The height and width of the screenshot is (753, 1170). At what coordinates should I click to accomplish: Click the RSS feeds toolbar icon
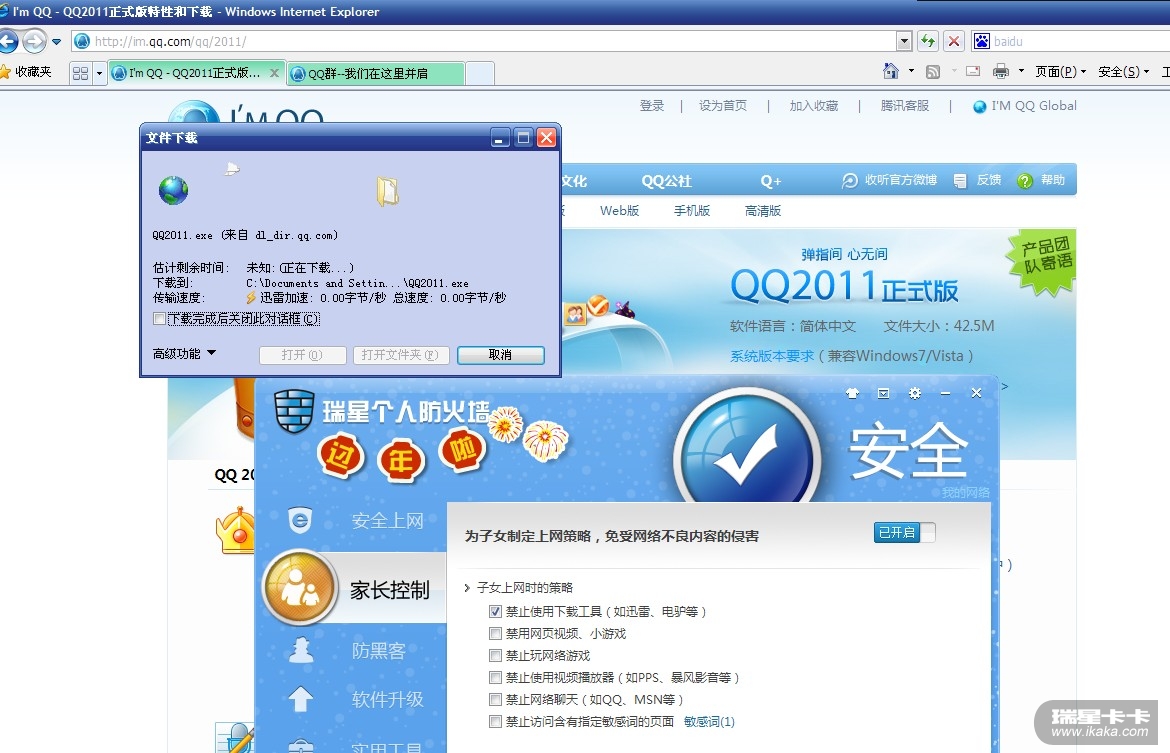pos(933,72)
